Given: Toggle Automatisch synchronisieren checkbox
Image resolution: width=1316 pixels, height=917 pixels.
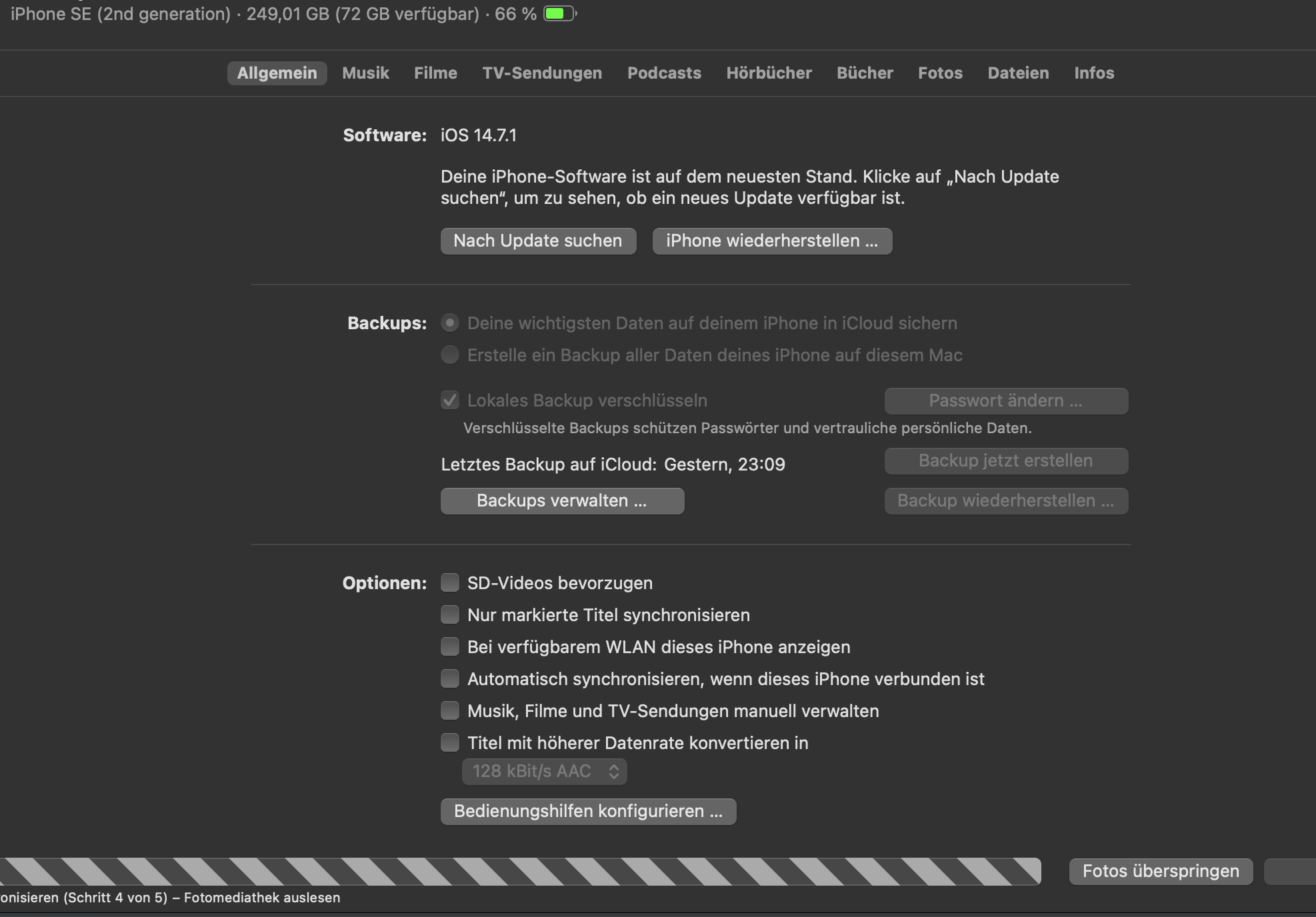Looking at the screenshot, I should coord(450,679).
